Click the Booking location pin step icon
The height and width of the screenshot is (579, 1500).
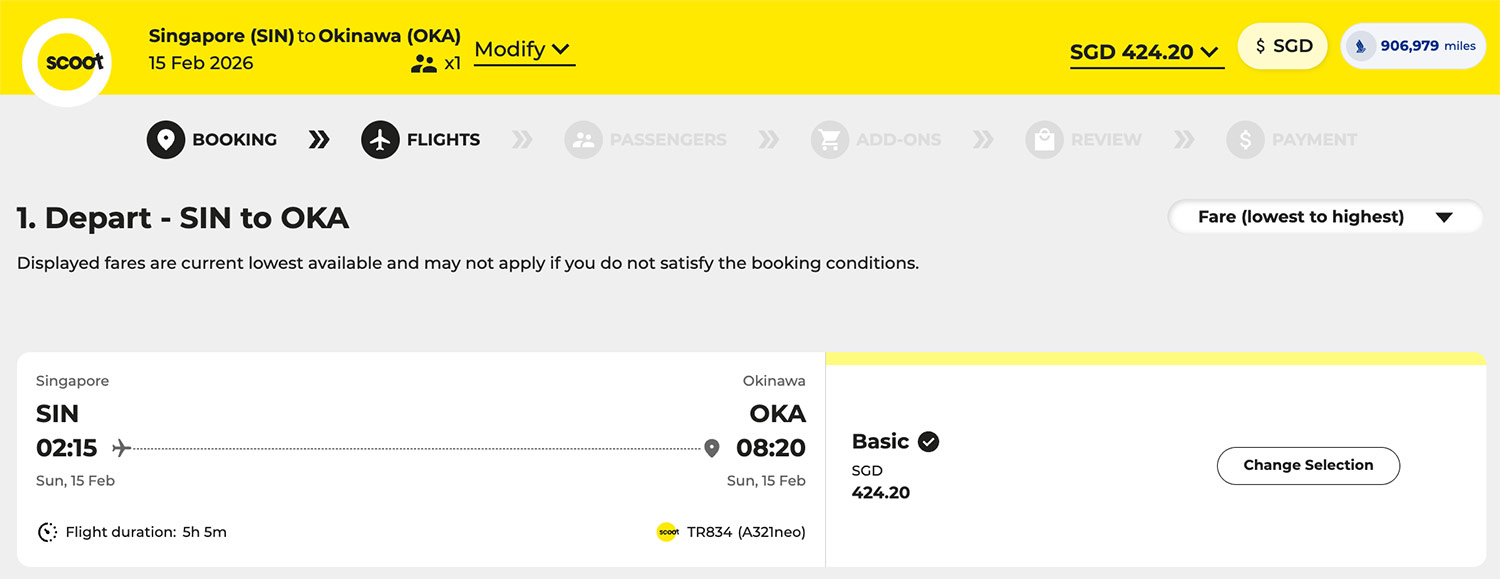[166, 140]
